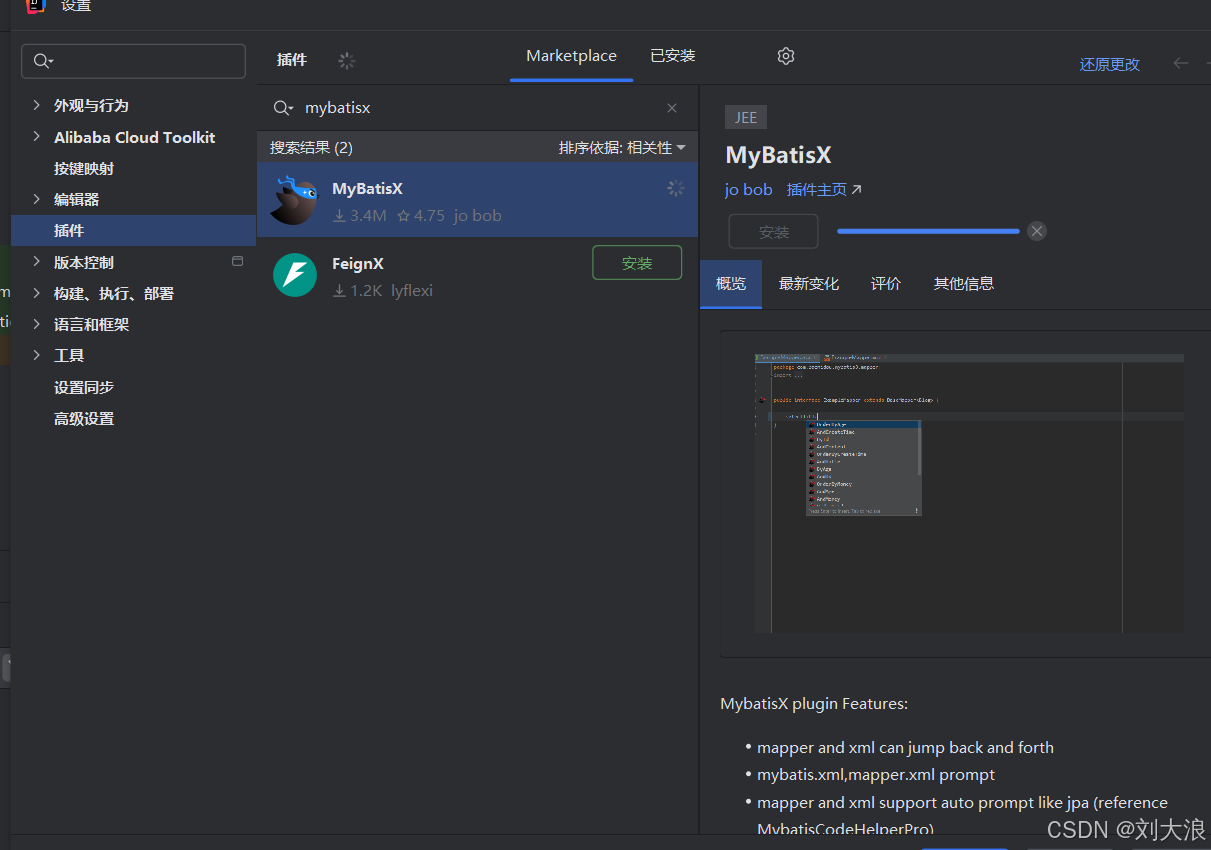Open the plugin settings gear menu
This screenshot has width=1211, height=850.
tap(786, 56)
